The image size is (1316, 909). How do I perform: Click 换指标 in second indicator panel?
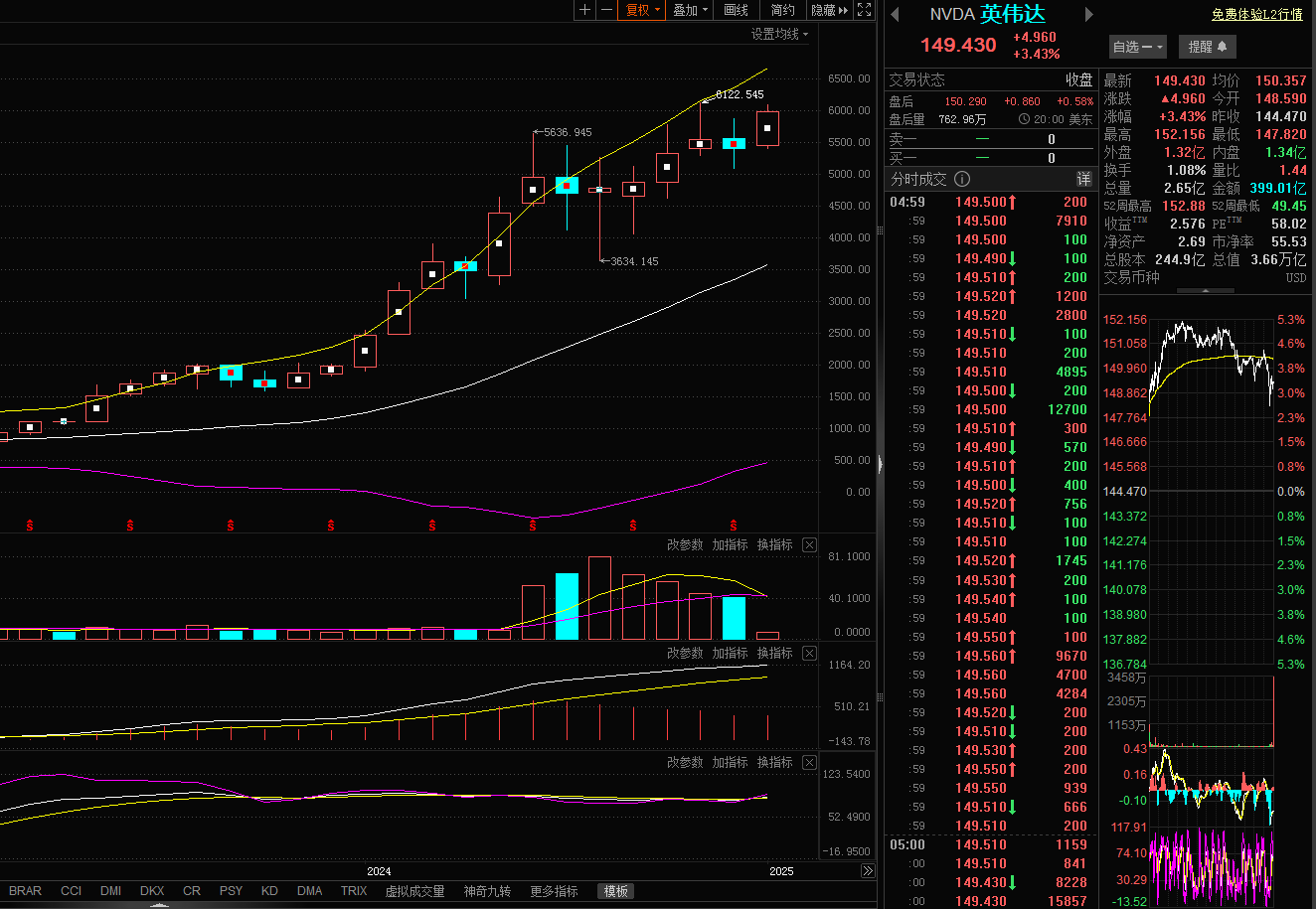(774, 653)
